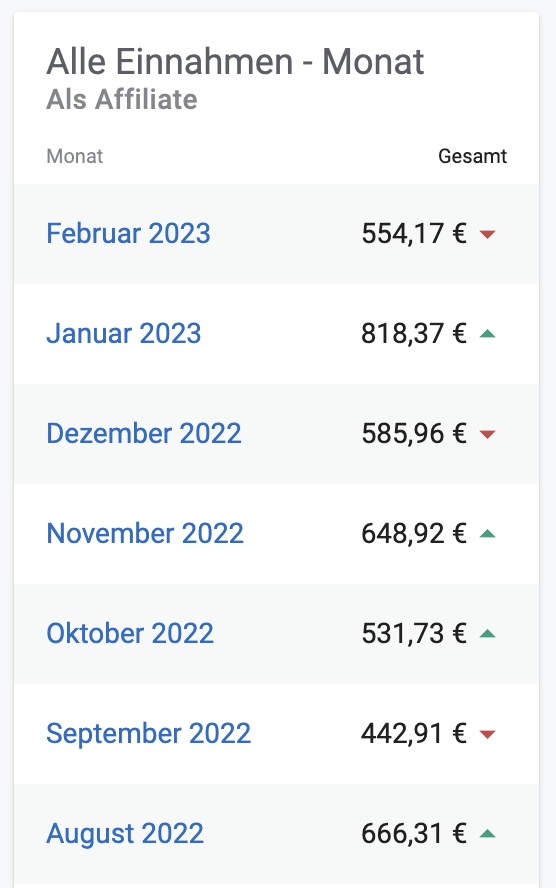
Task: Click the Alle Einnahmen - Monat heading
Action: 235,61
